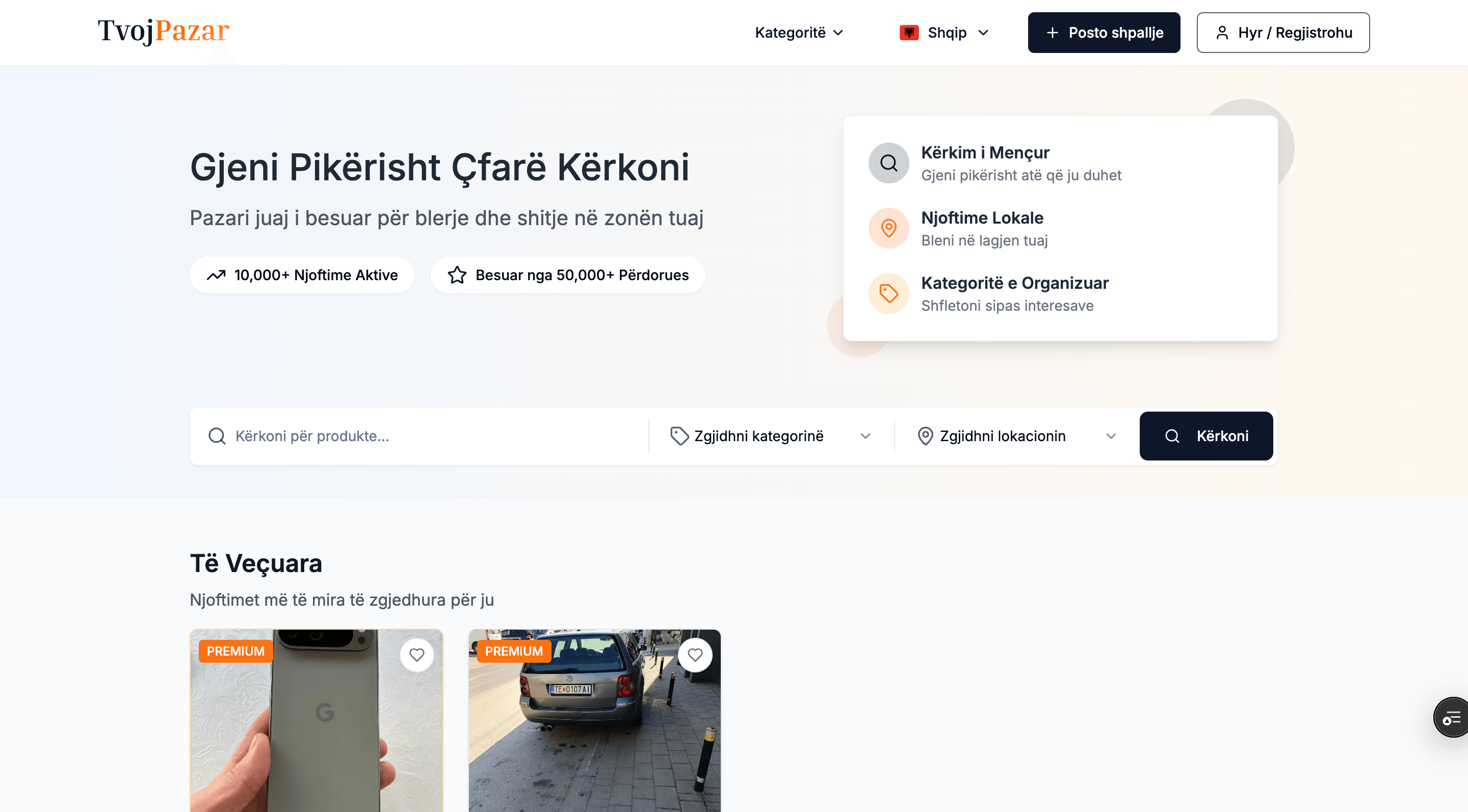Expand the Zgjidhni kategorinë dropdown
The height and width of the screenshot is (812, 1468).
[771, 436]
